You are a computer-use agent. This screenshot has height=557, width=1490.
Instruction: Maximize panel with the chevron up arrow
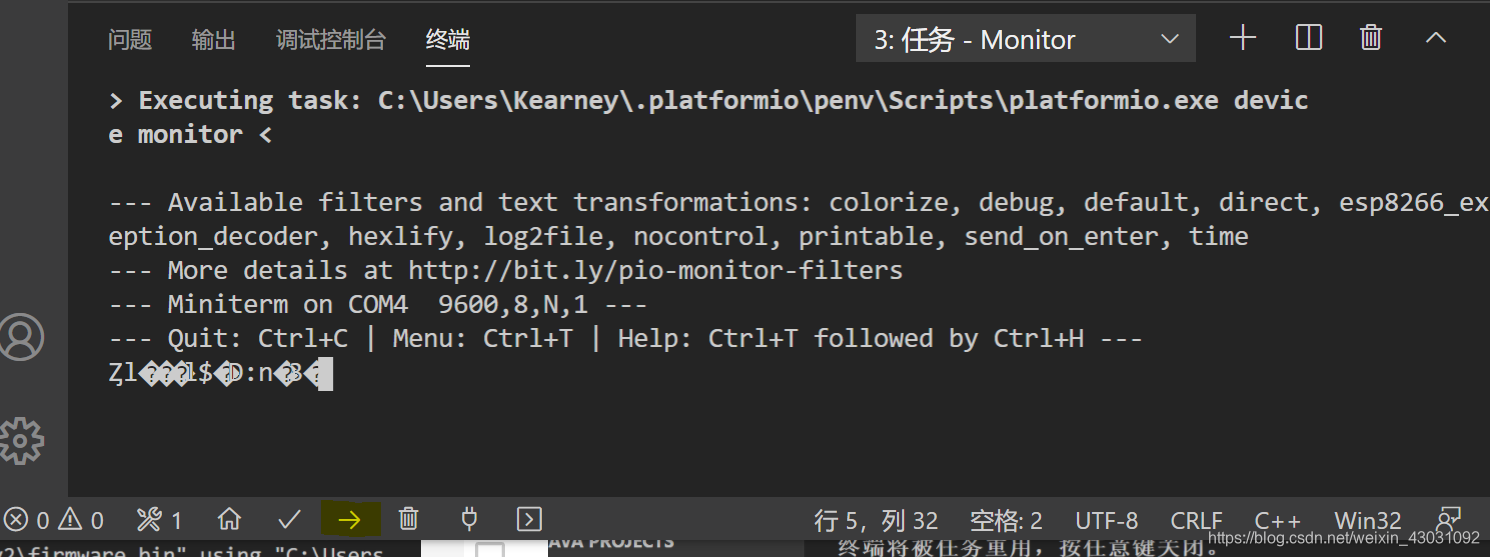pos(1436,38)
